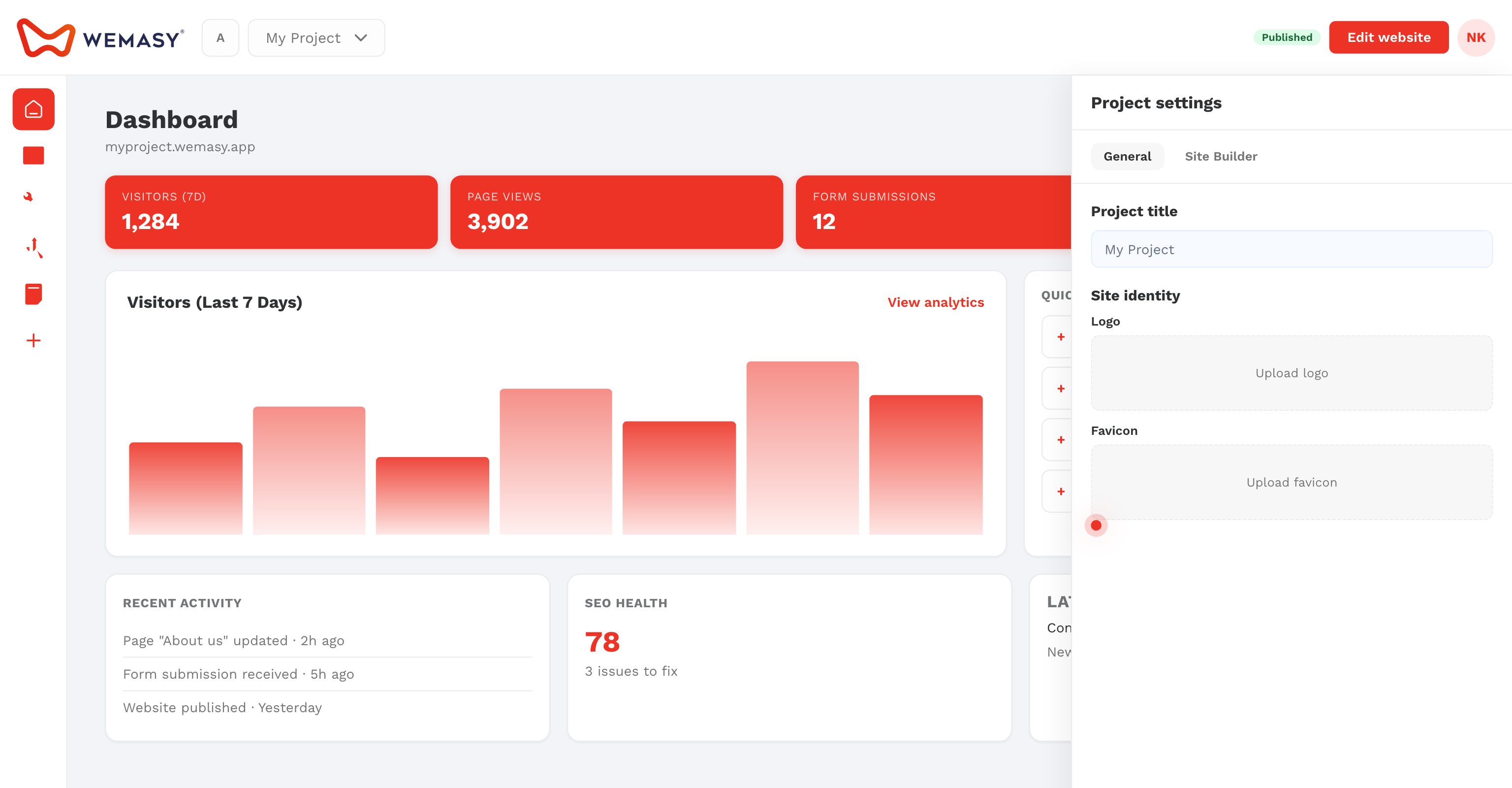Click the Published status badge
The image size is (1512, 788).
(1287, 37)
